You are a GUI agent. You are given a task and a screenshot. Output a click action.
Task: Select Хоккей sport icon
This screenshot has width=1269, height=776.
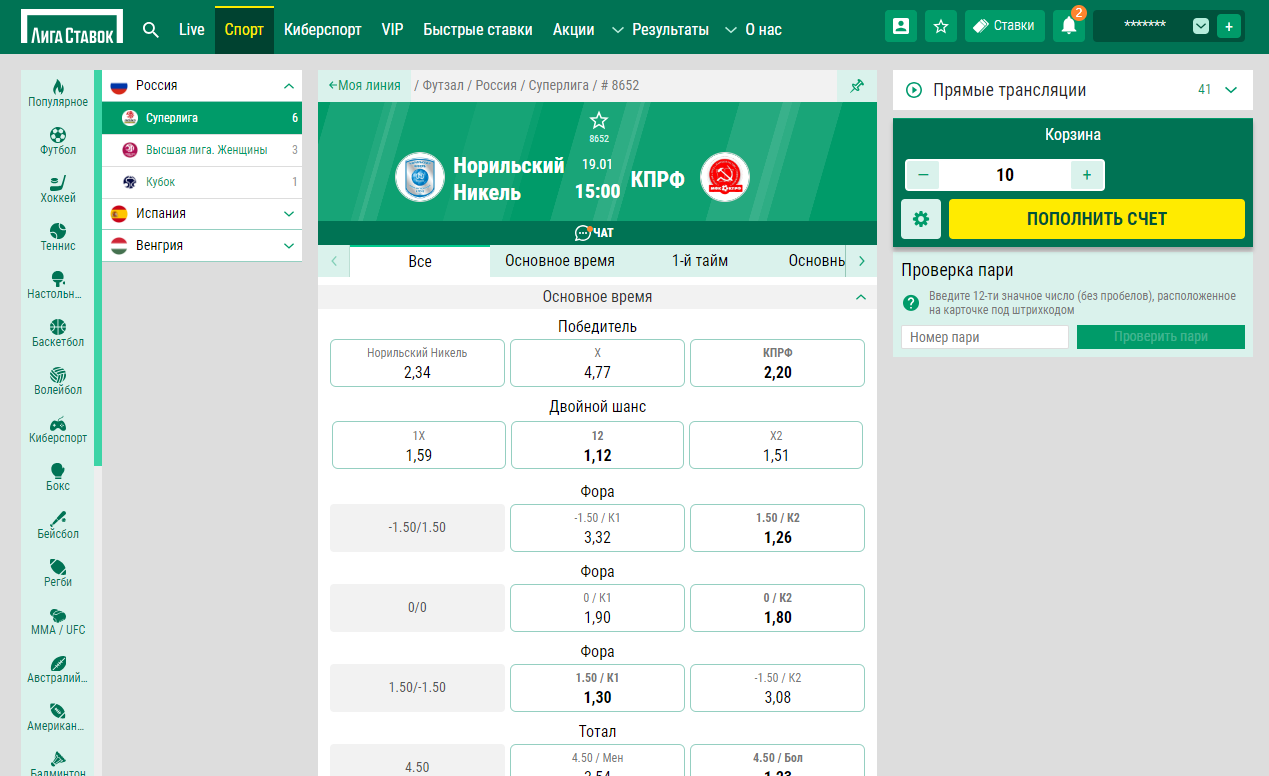pos(58,182)
